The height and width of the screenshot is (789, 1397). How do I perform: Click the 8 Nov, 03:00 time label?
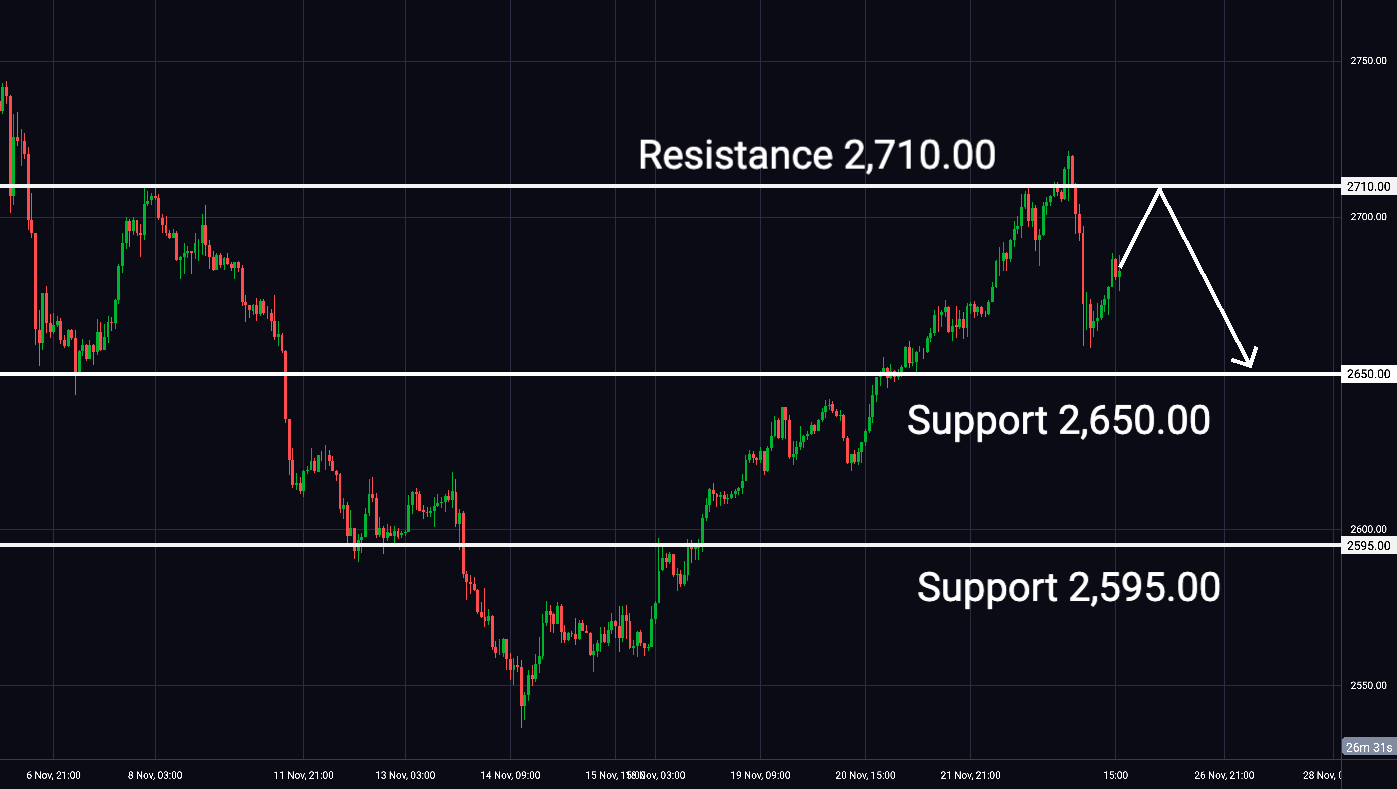(155, 775)
